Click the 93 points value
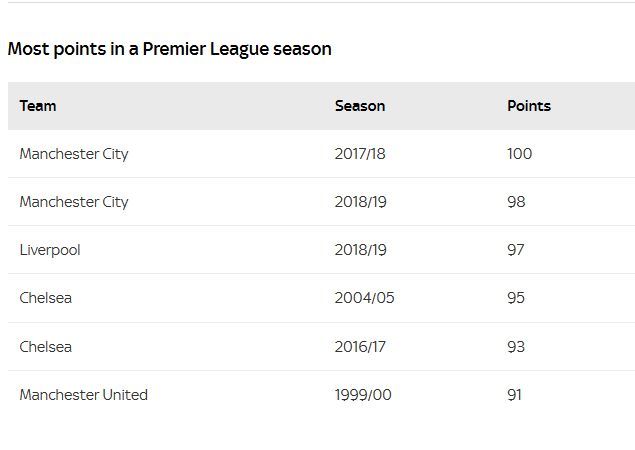 click(x=516, y=347)
